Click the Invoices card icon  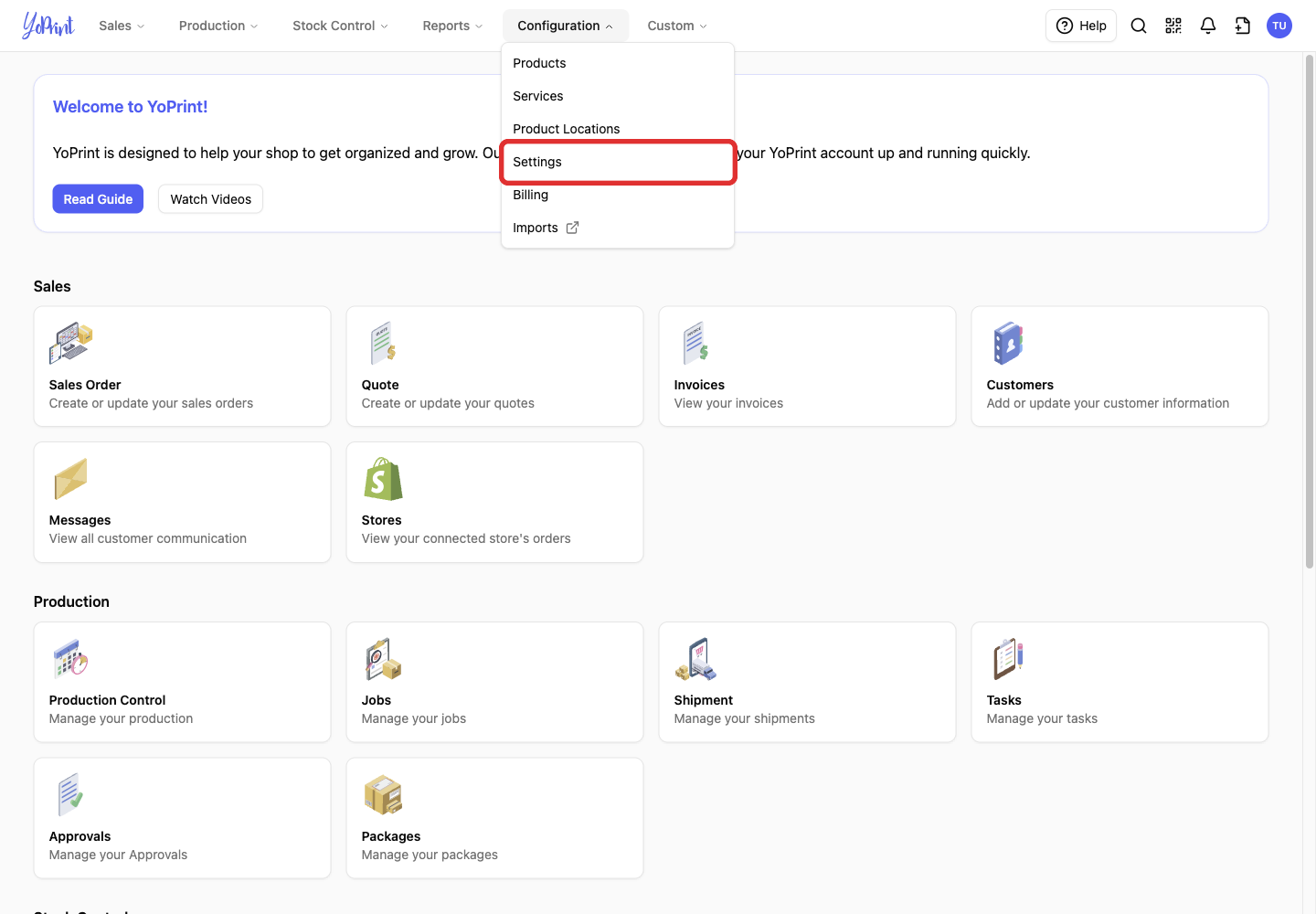pos(695,344)
